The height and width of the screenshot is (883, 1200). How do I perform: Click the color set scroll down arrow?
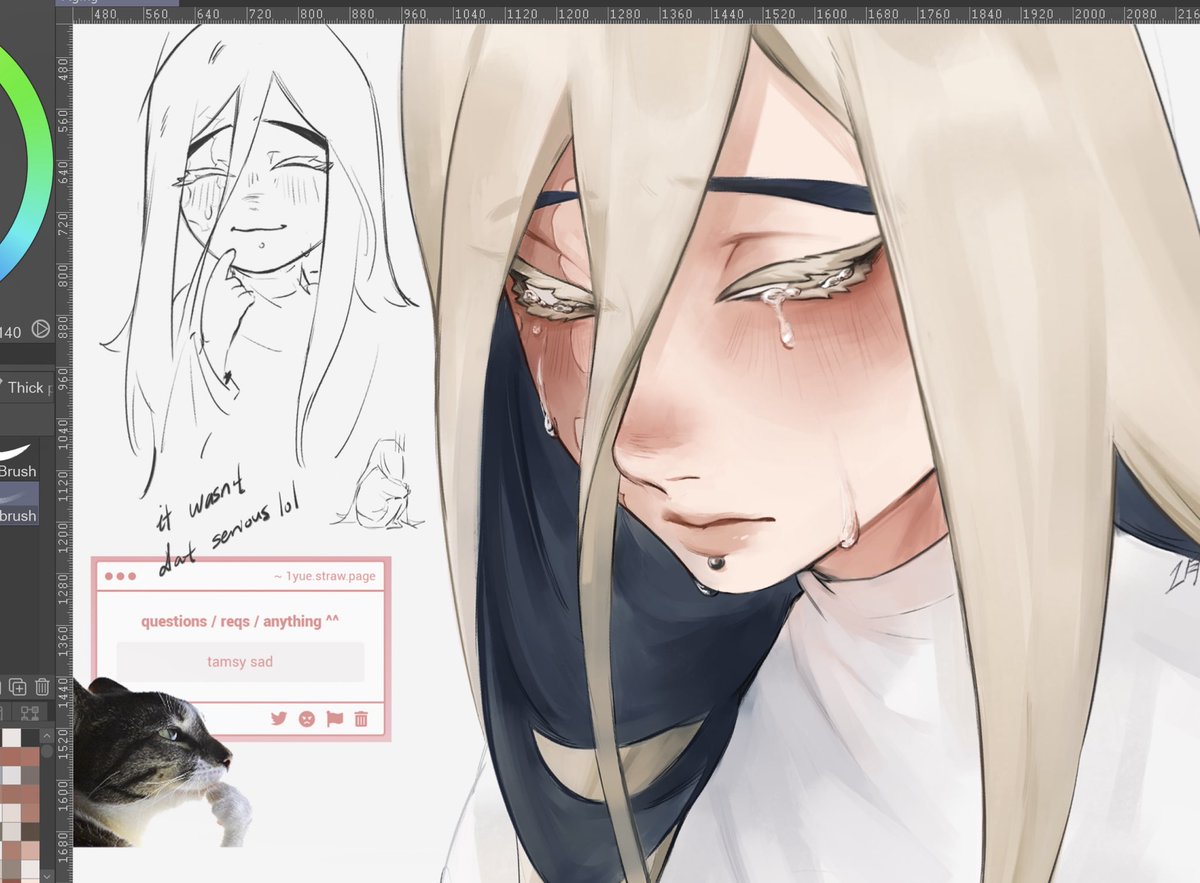[x=47, y=875]
